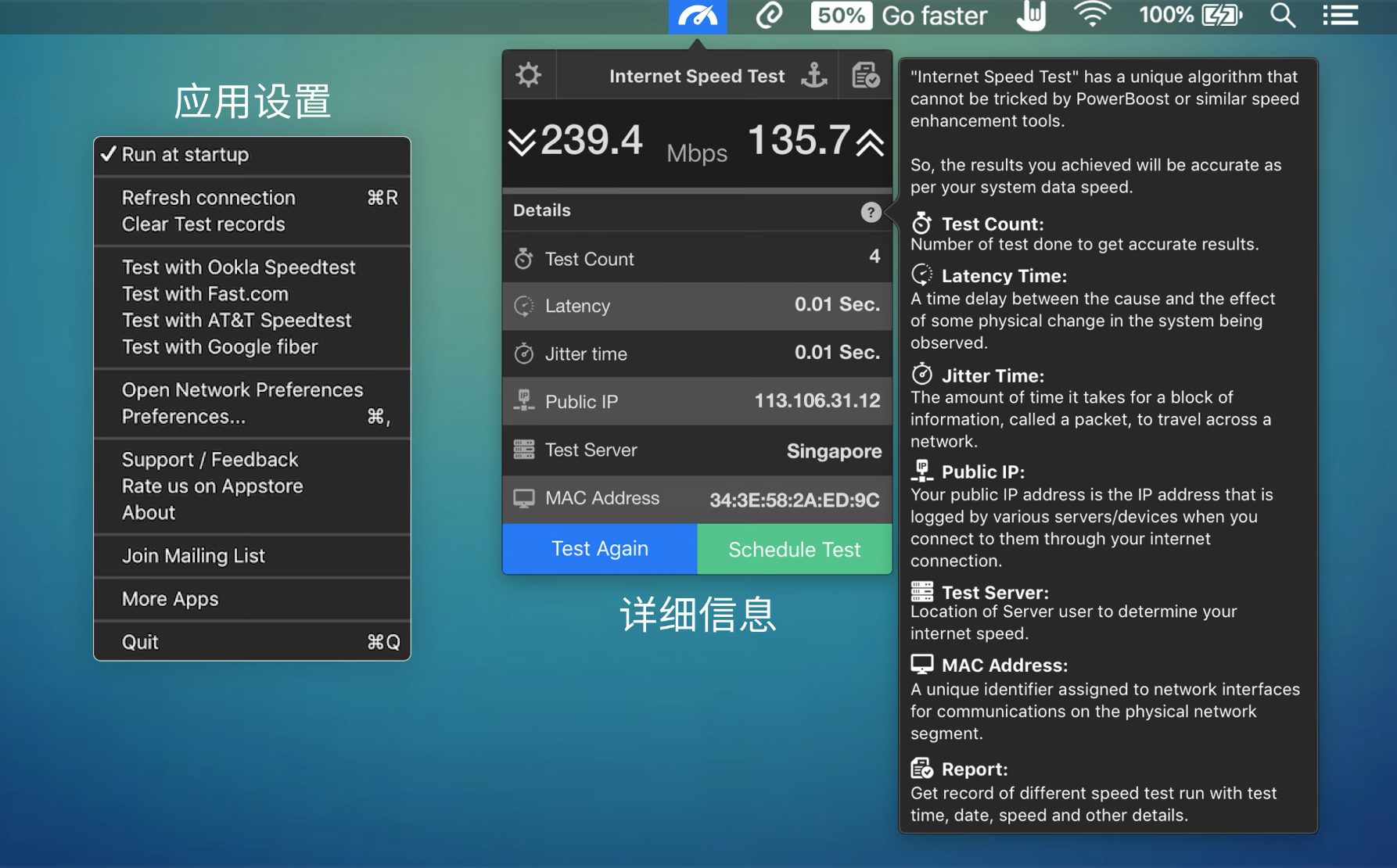Open the settings gear in speed test panel
The image size is (1397, 868).
[529, 76]
